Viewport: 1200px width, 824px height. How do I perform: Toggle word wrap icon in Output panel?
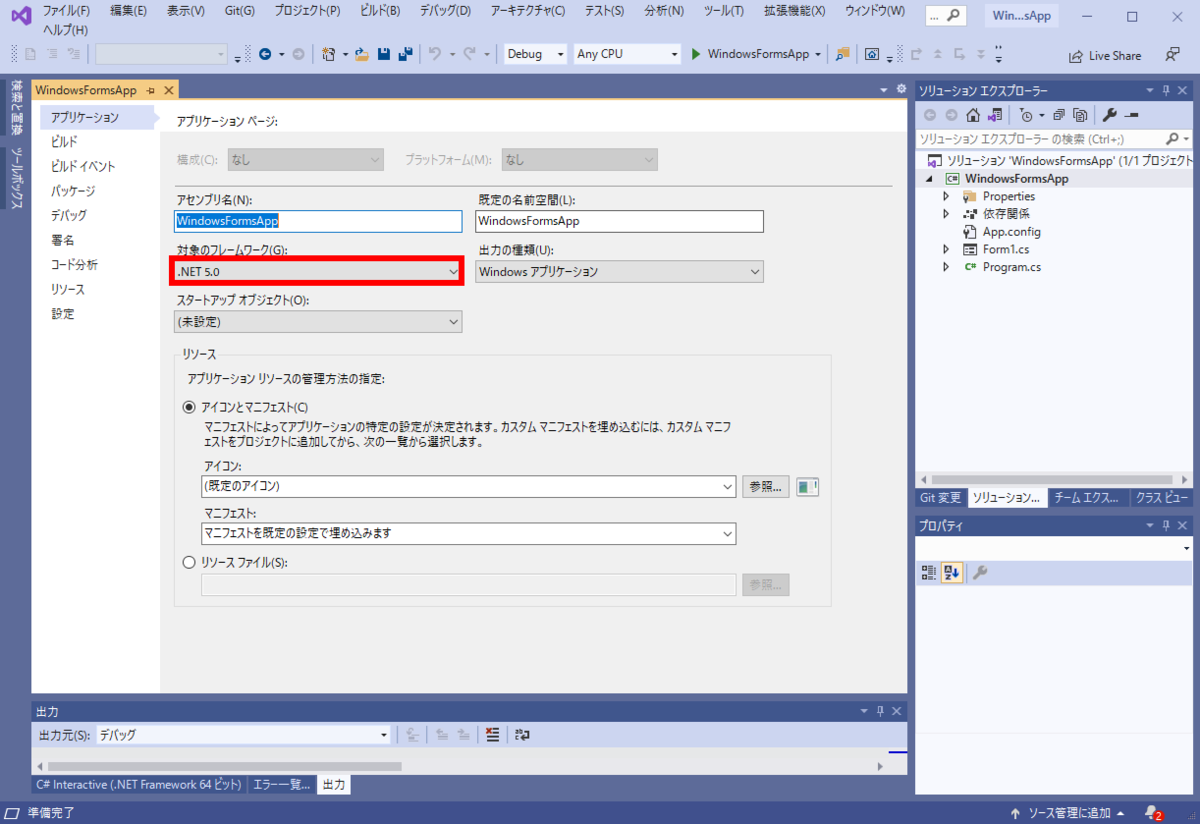(x=522, y=735)
